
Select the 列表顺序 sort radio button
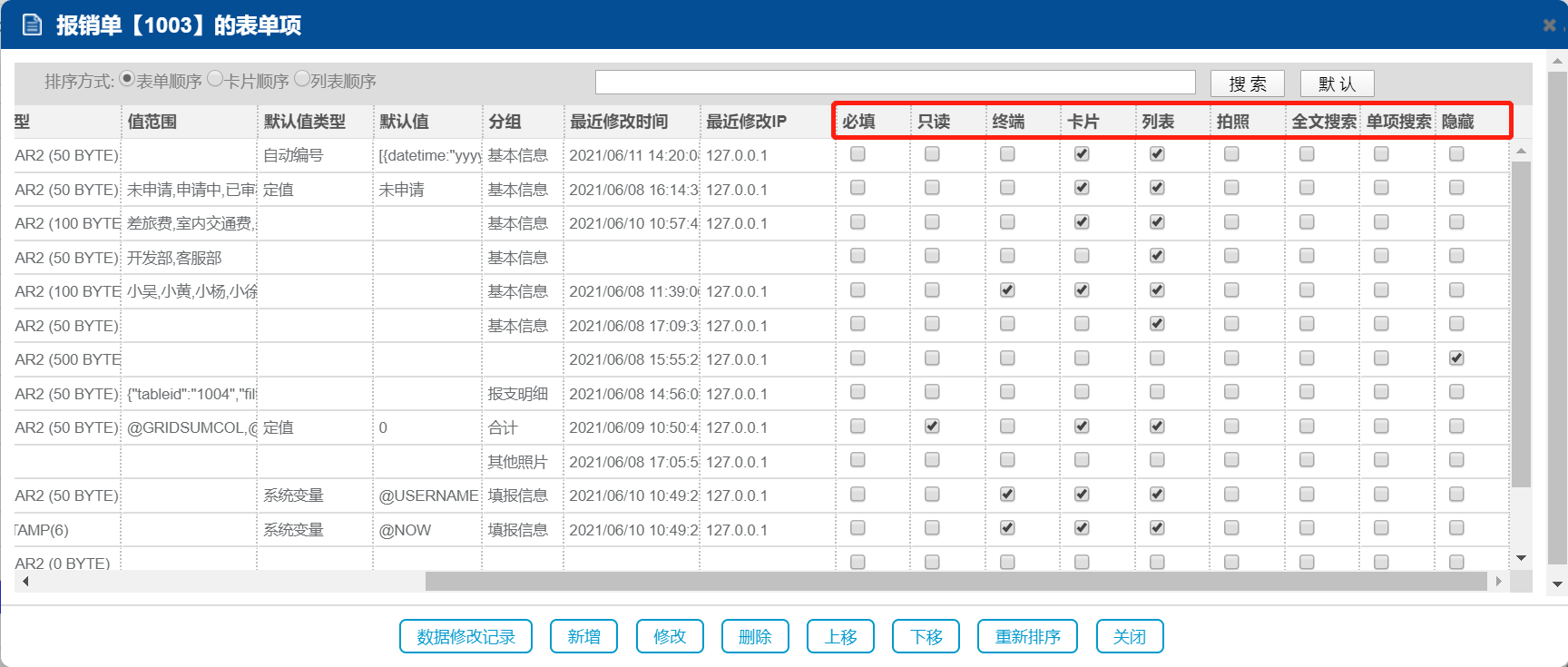302,79
